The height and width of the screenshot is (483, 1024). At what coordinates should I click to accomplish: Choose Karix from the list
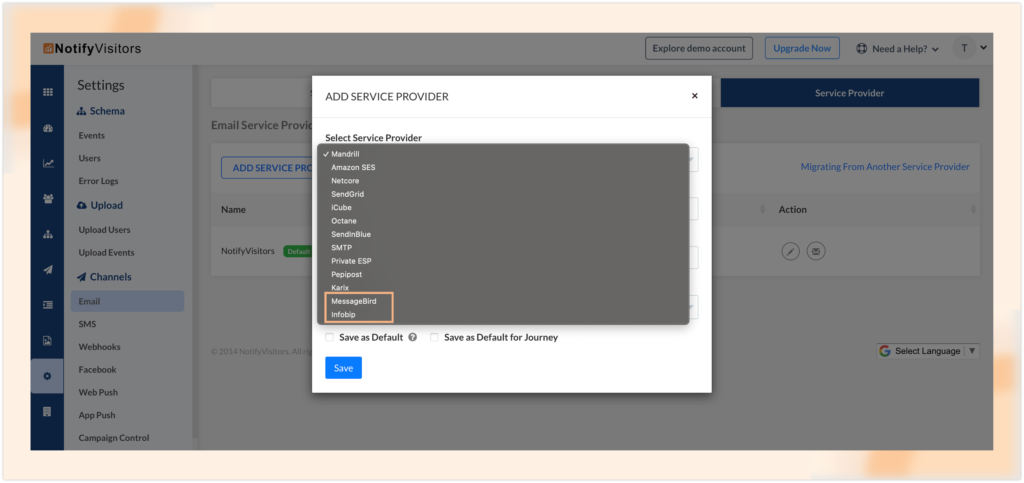click(503, 288)
